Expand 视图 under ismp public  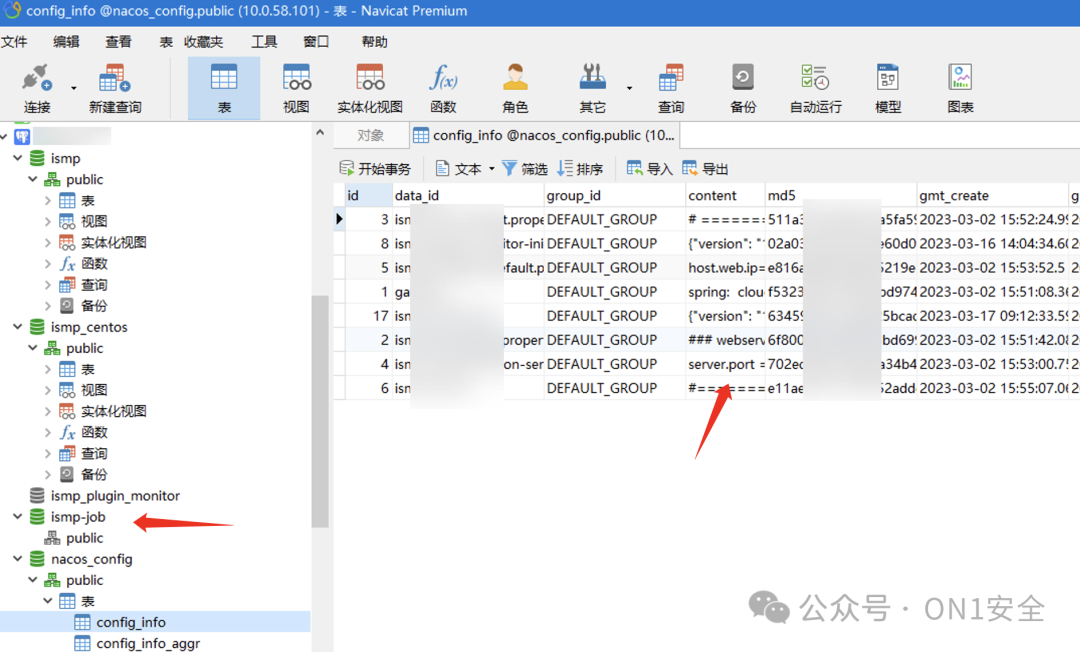coord(48,222)
